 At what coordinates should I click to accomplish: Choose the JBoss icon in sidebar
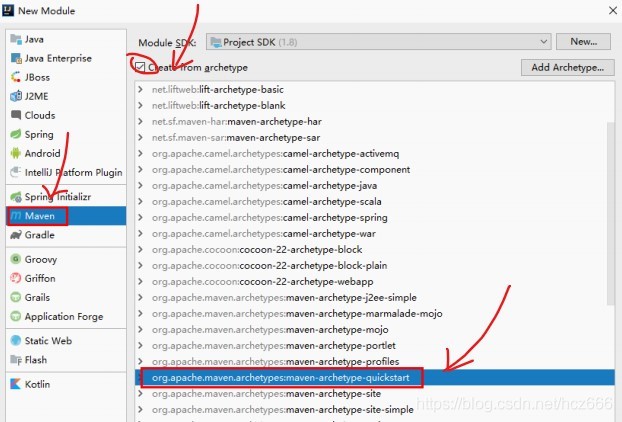(x=16, y=77)
